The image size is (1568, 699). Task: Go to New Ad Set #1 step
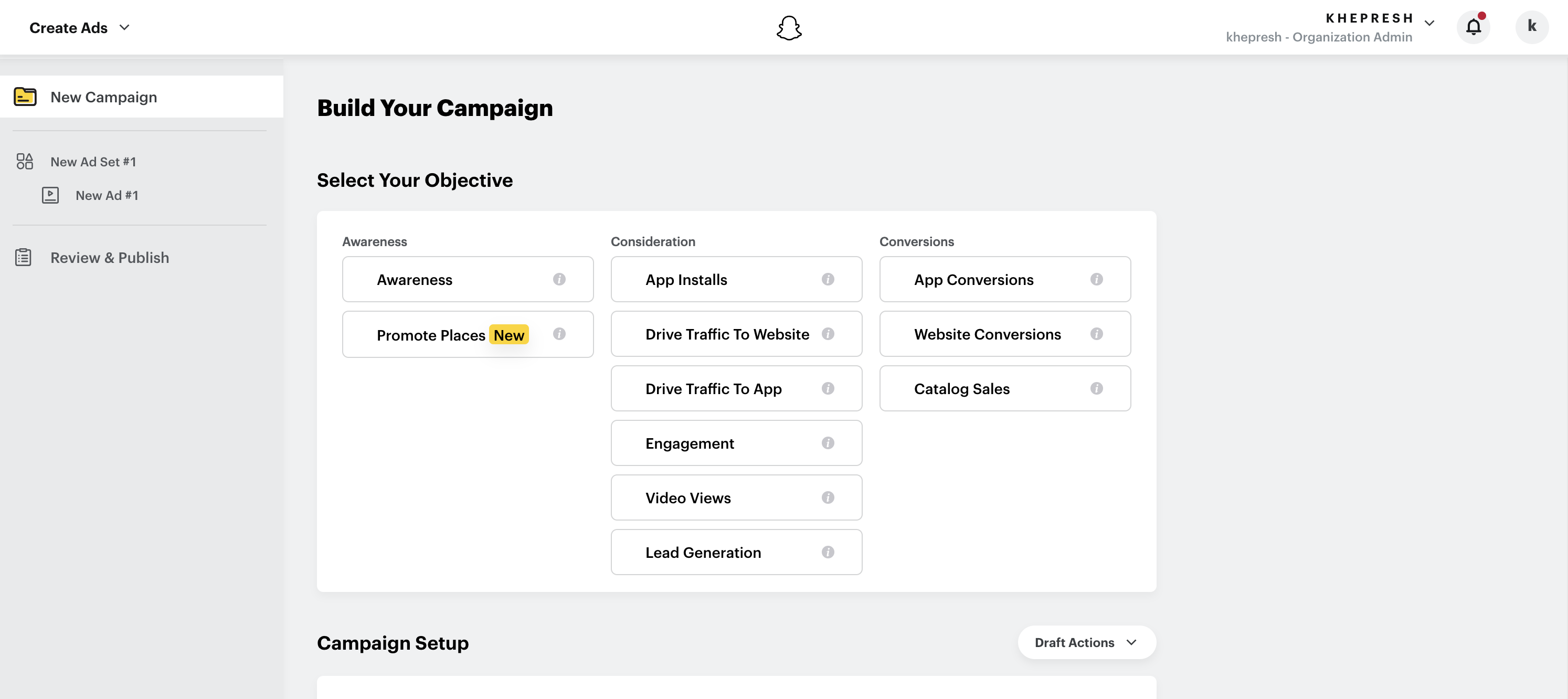(x=93, y=162)
